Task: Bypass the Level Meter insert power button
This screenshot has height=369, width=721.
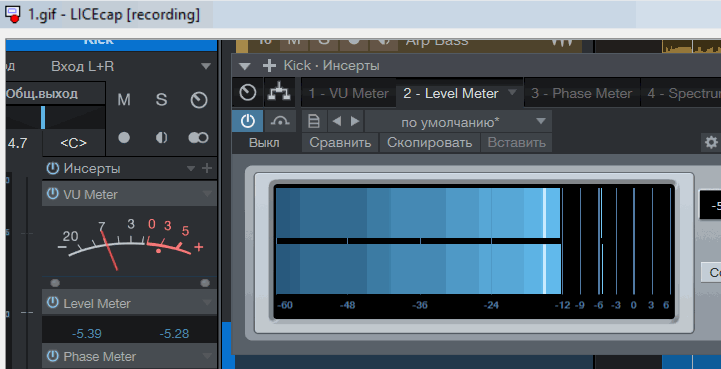Action: 53,303
